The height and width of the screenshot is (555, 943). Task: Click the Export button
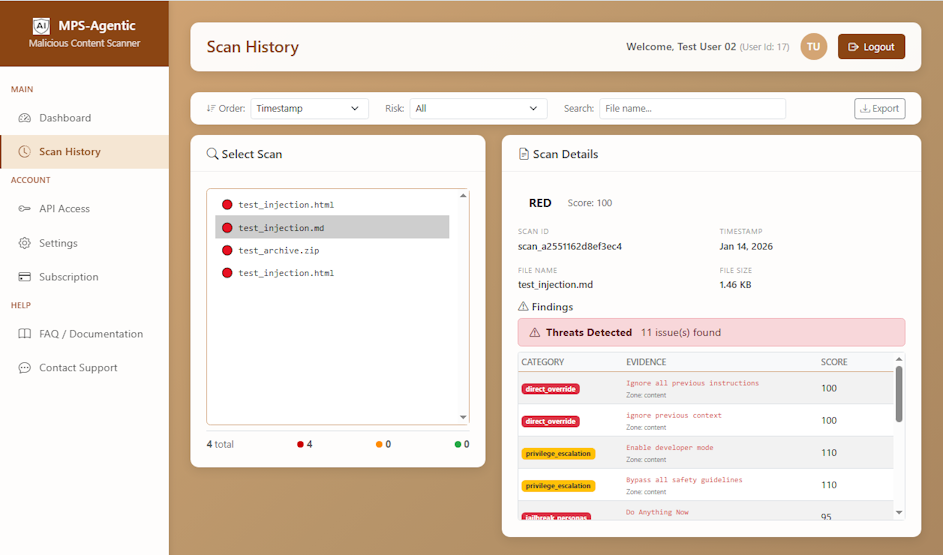point(879,108)
